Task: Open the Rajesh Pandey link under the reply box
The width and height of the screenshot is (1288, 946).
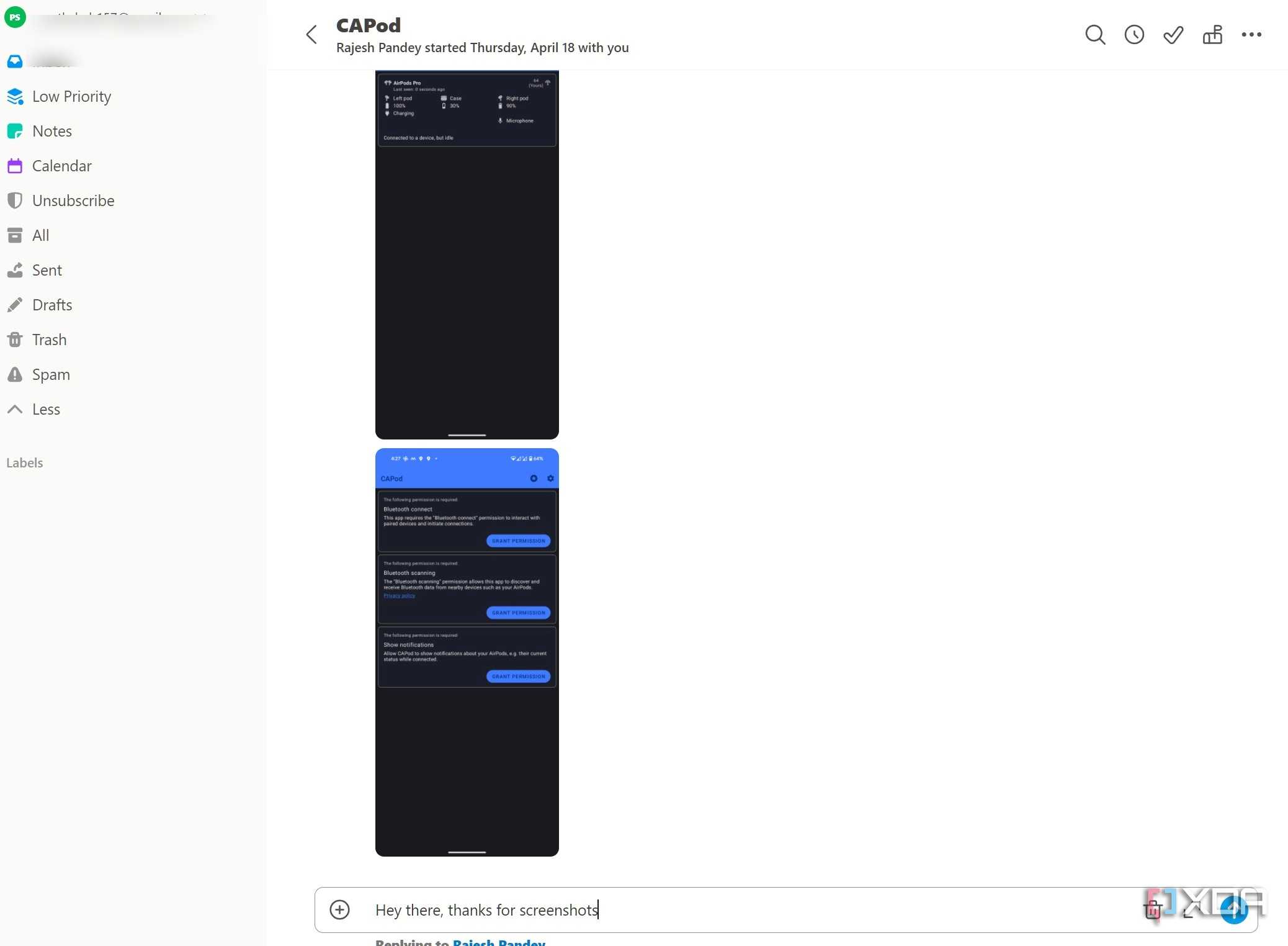Action: (499, 942)
